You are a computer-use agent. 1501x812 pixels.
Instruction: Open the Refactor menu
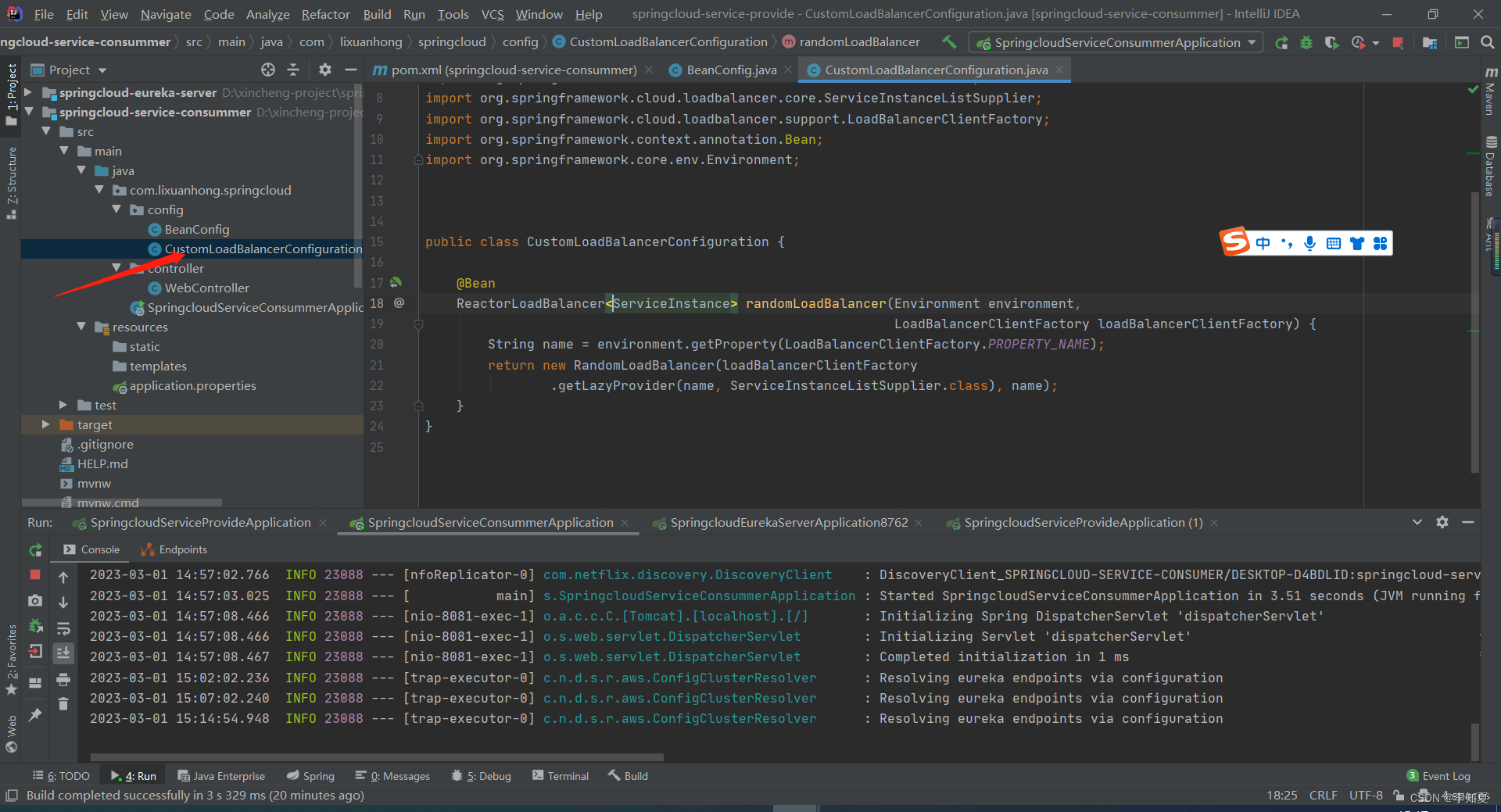tap(325, 14)
